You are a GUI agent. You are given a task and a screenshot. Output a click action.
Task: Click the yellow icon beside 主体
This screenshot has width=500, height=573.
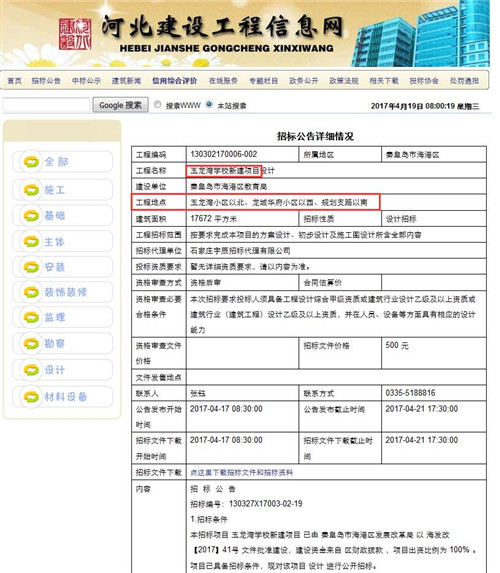point(31,242)
